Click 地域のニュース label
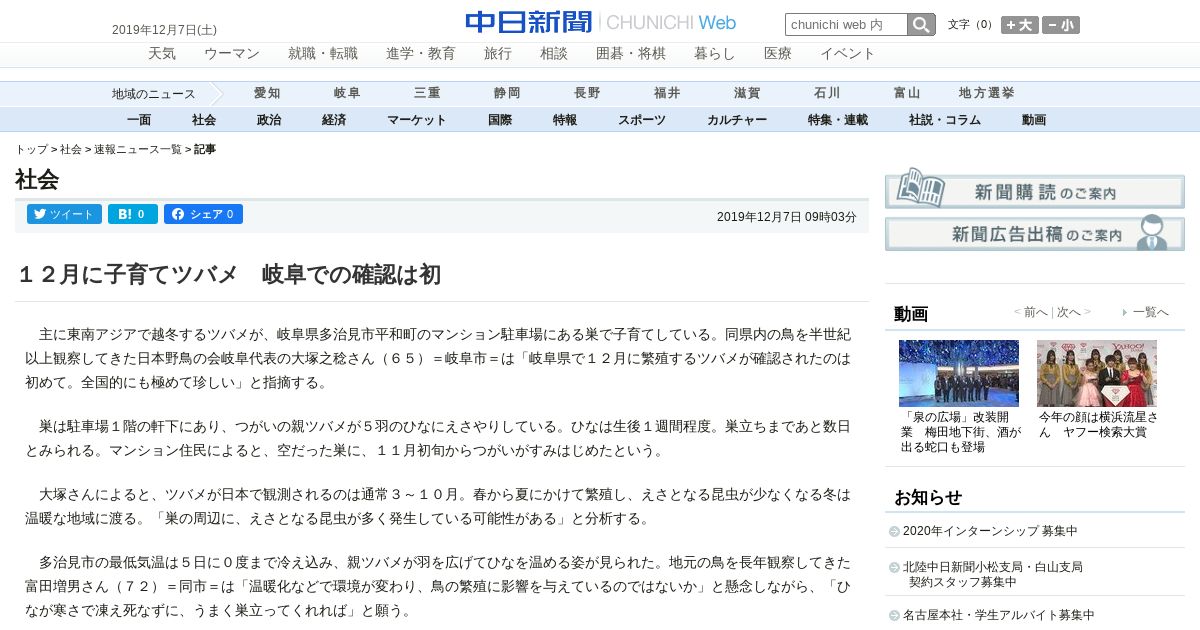 [x=154, y=94]
